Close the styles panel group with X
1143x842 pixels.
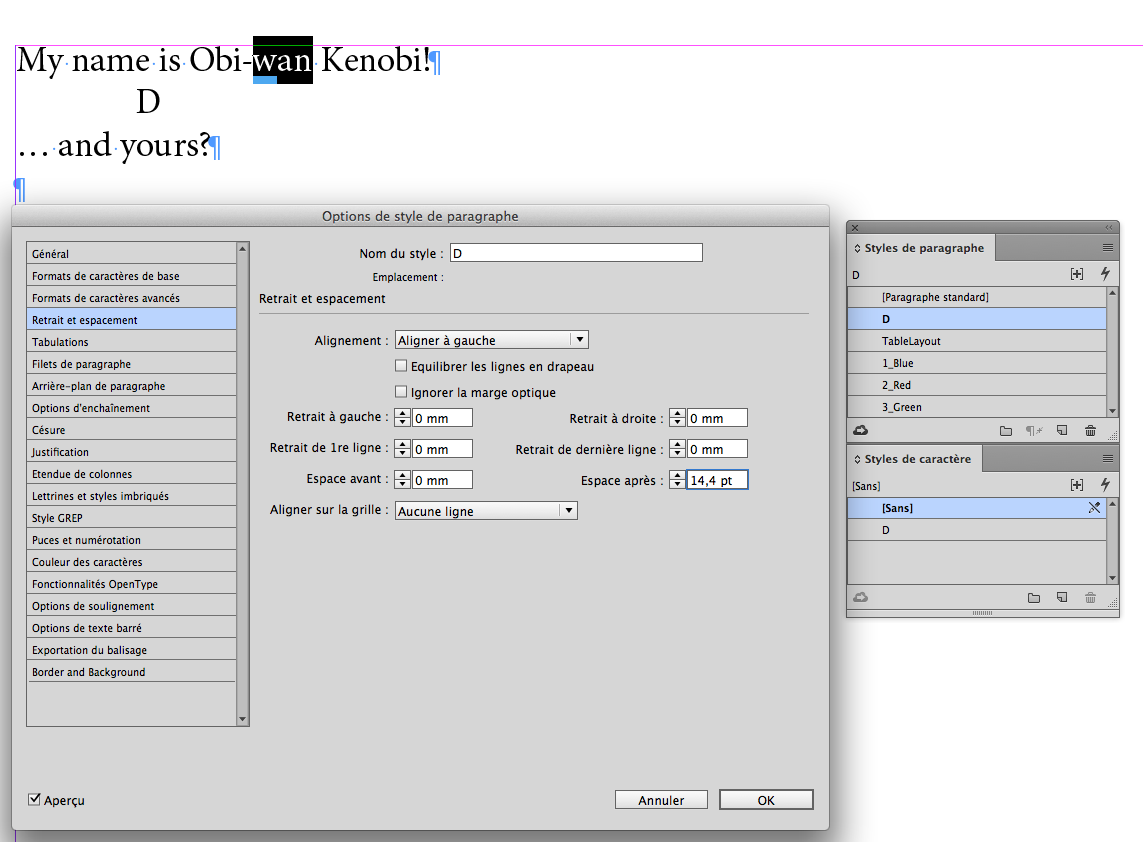pyautogui.click(x=856, y=227)
